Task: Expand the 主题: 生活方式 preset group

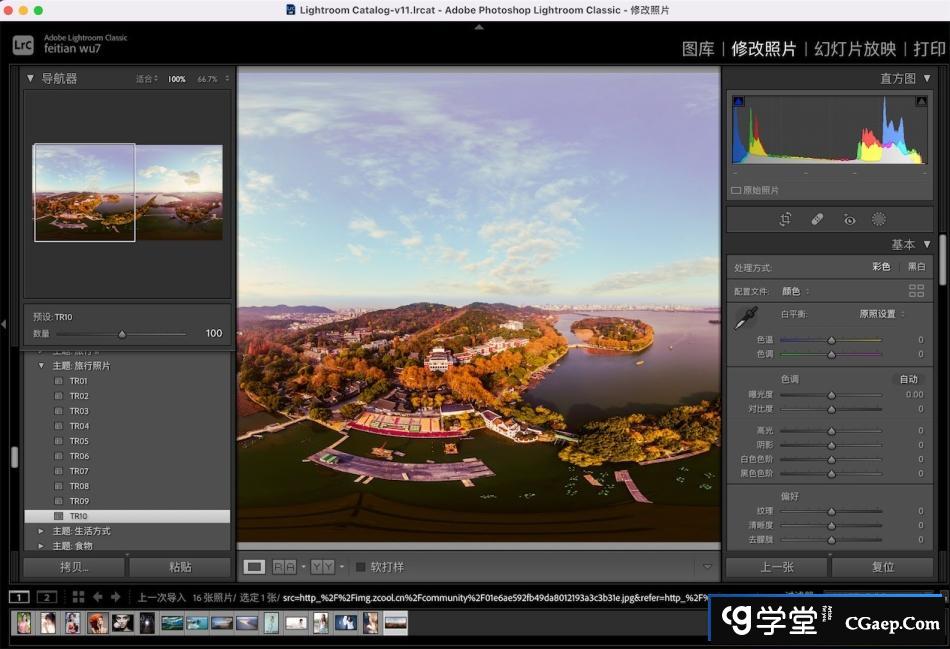Action: (x=41, y=531)
